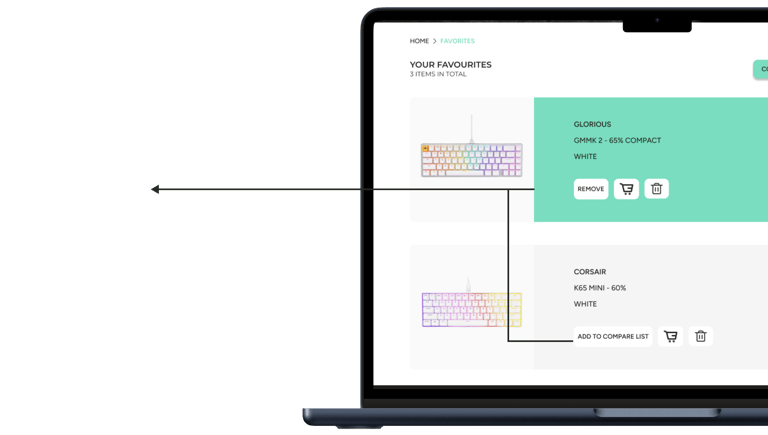Add Corsair K65 Mini to cart
This screenshot has width=768, height=435.
(671, 337)
